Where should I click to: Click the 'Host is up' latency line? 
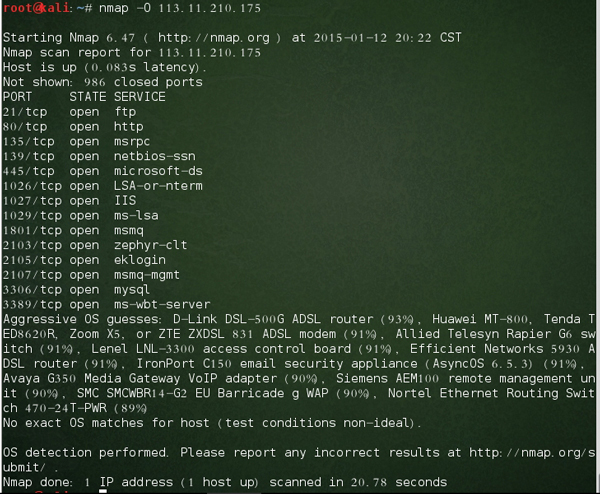point(104,67)
